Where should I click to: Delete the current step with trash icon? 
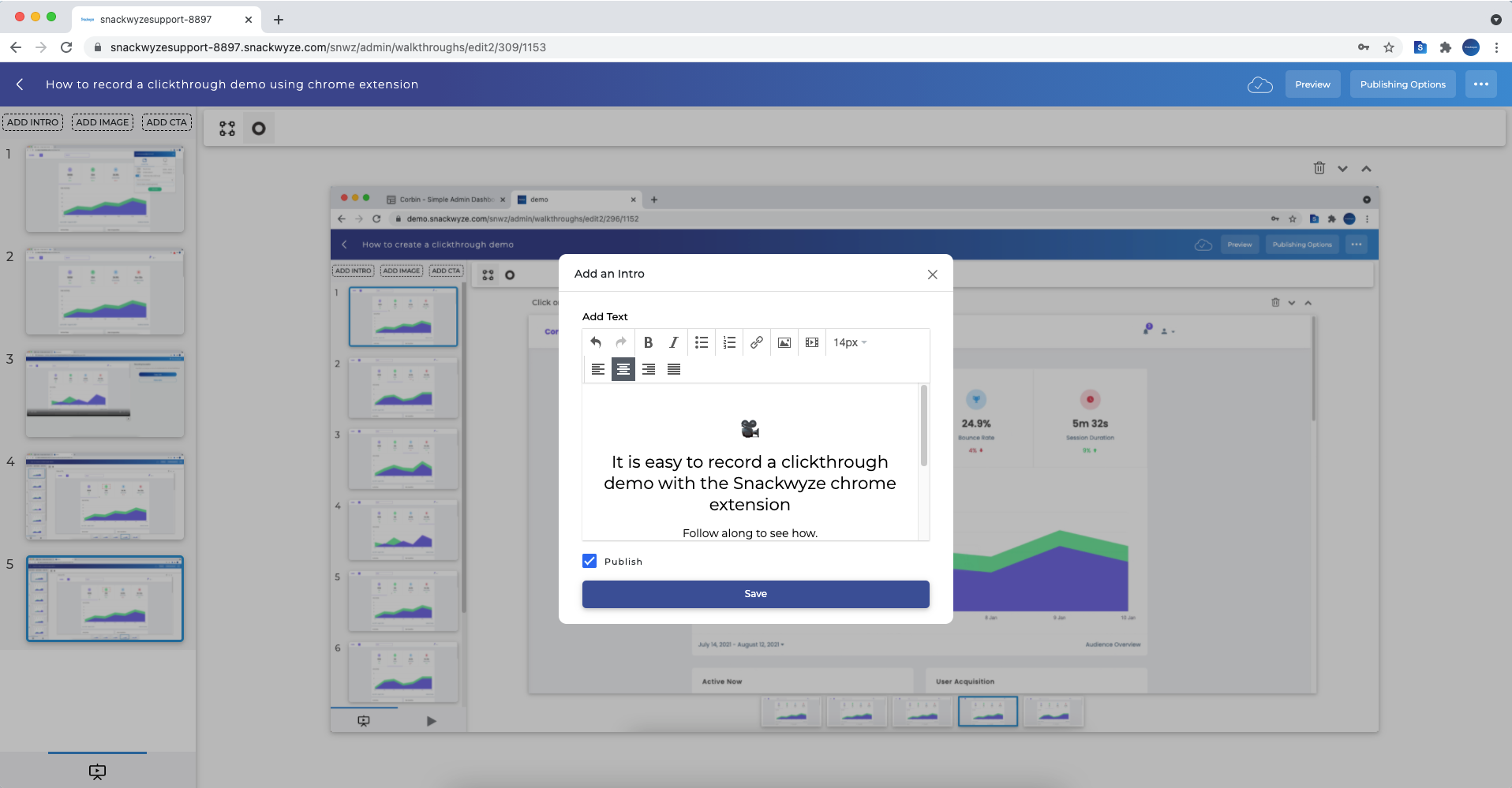(1319, 168)
